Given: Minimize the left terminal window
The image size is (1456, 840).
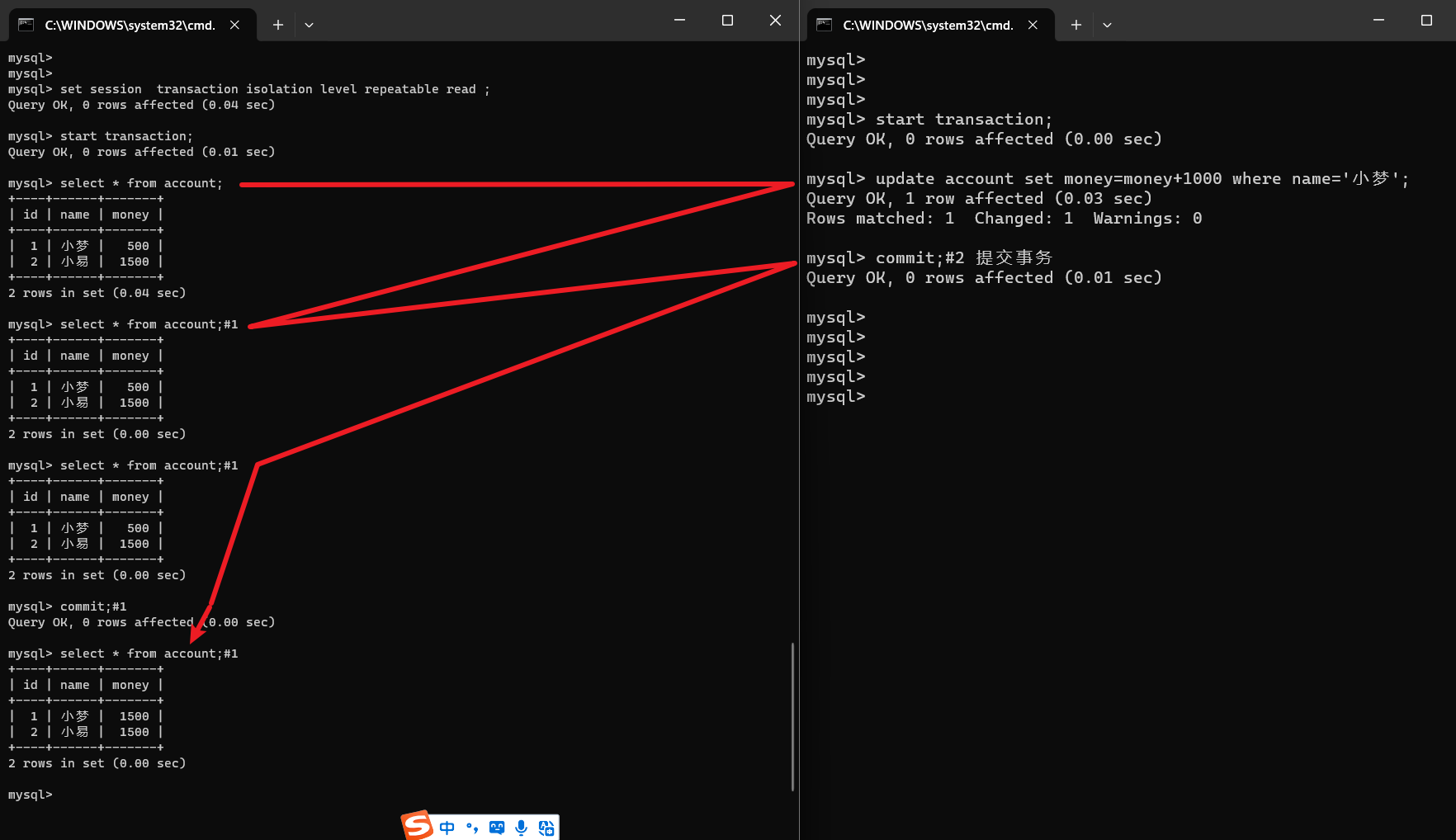Looking at the screenshot, I should (x=679, y=20).
